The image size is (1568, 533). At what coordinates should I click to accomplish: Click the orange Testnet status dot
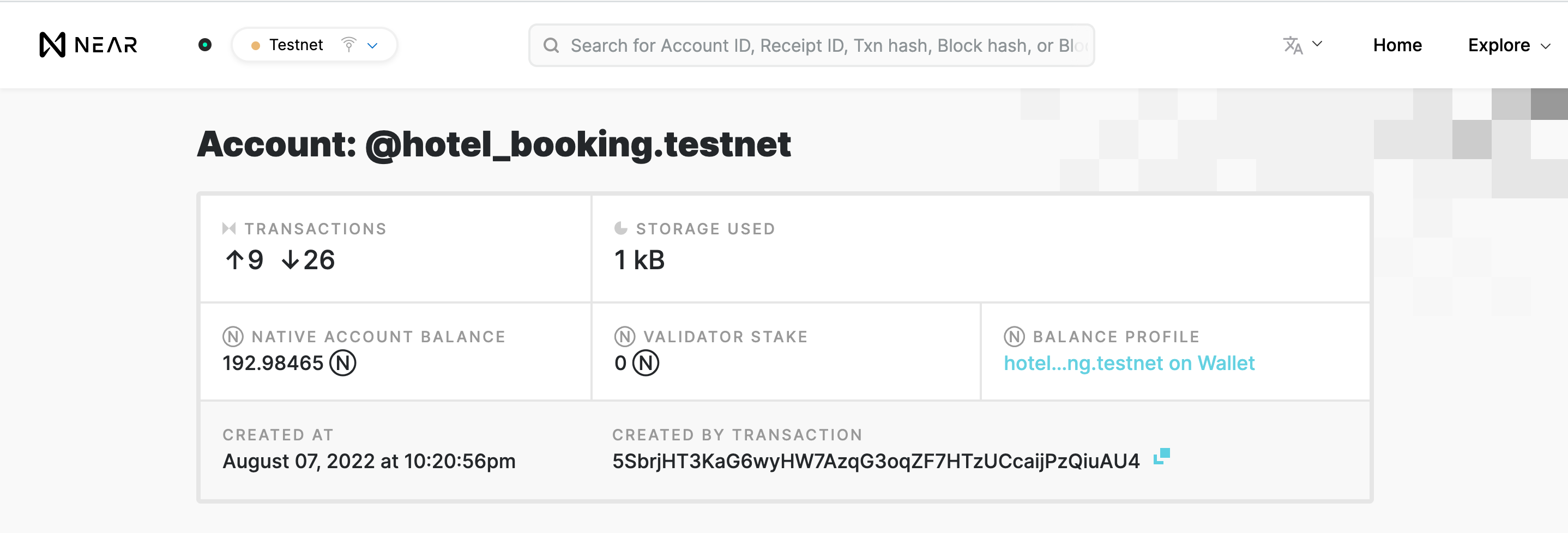coord(256,46)
